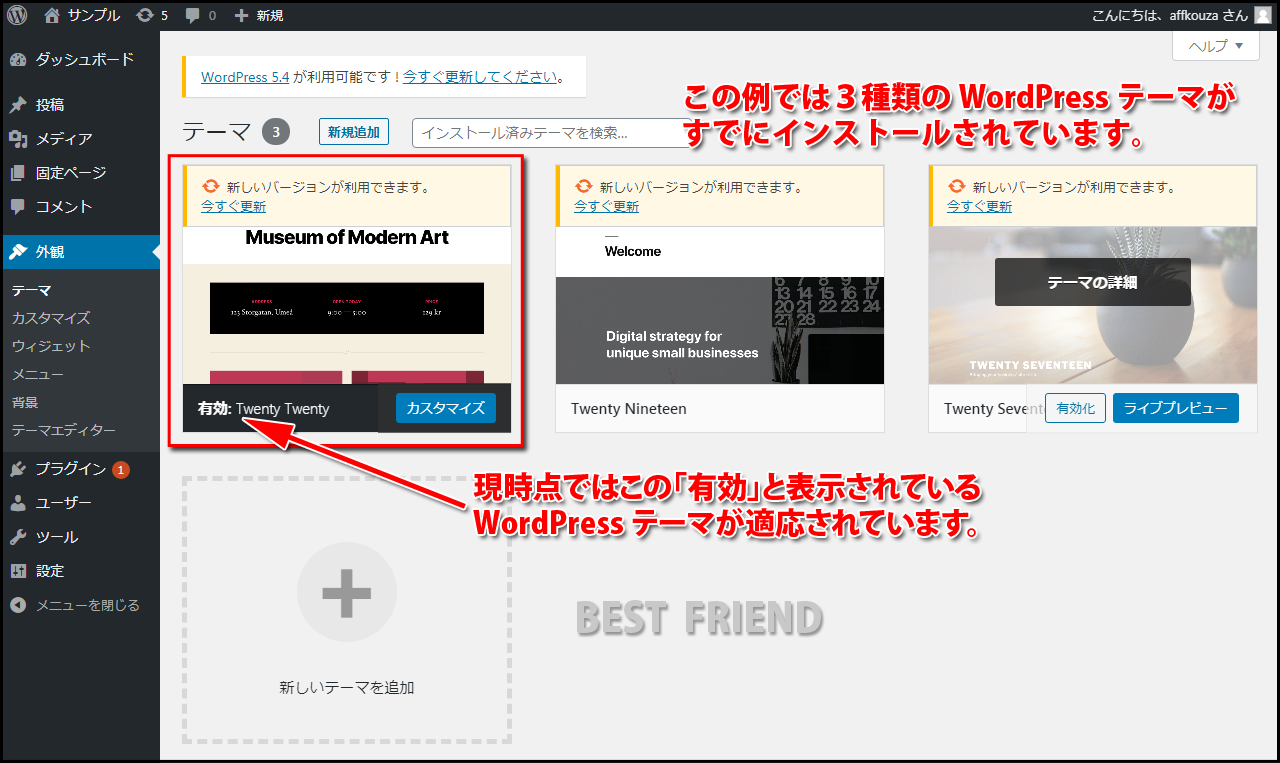Click the theme count badge 3

pyautogui.click(x=276, y=132)
